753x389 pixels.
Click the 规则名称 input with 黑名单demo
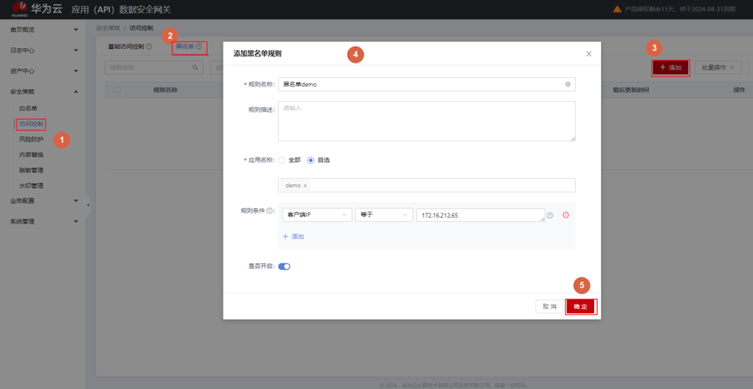426,84
